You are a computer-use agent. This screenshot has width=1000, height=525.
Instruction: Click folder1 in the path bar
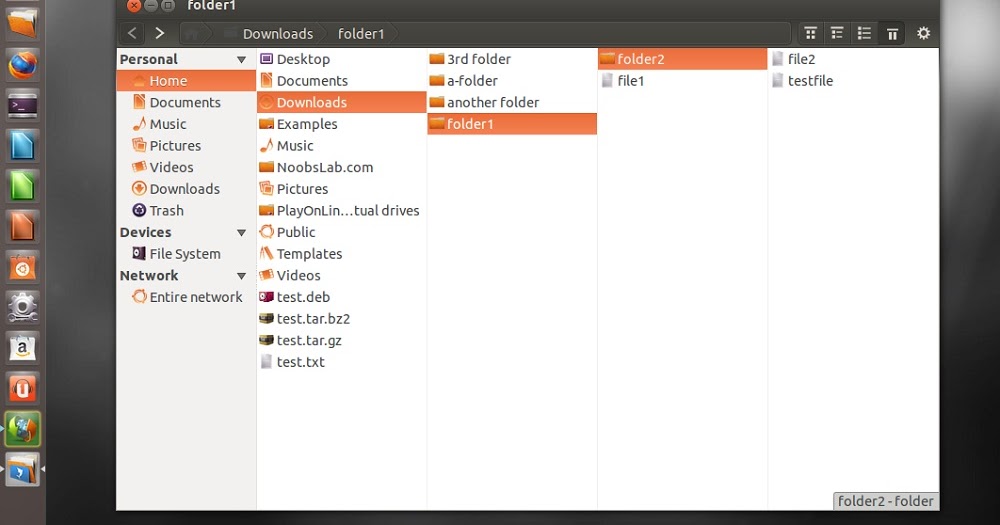pos(361,34)
